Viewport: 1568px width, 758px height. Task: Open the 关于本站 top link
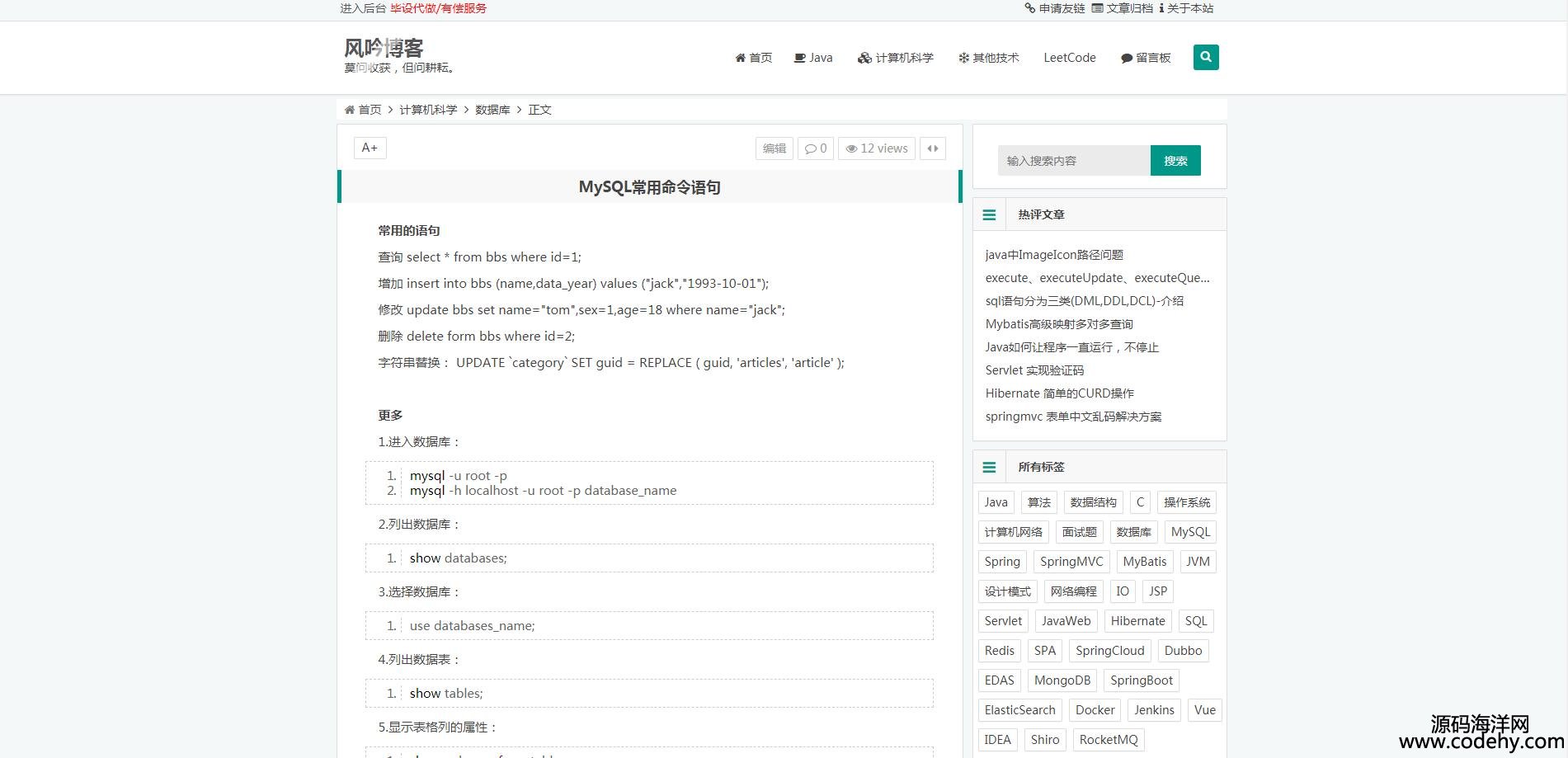click(x=1186, y=8)
